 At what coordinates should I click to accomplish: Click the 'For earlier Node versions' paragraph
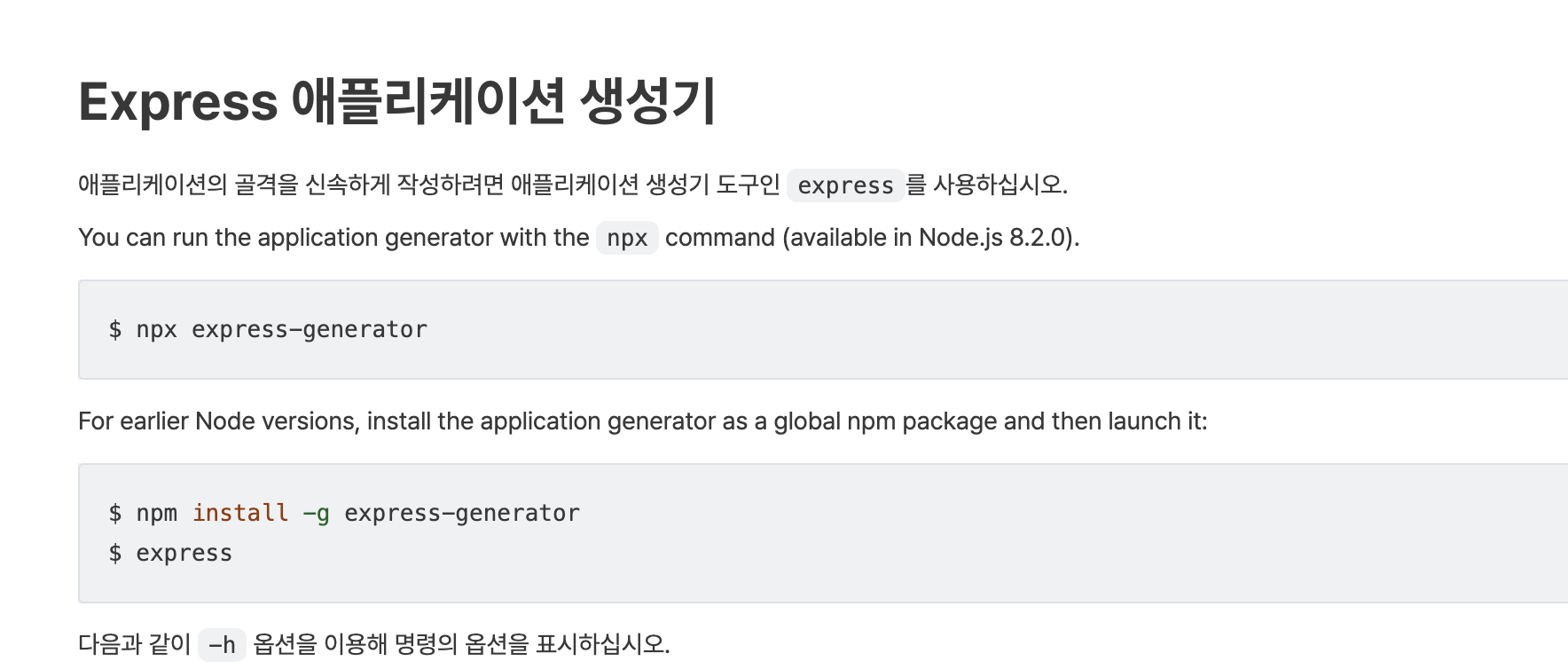(643, 421)
